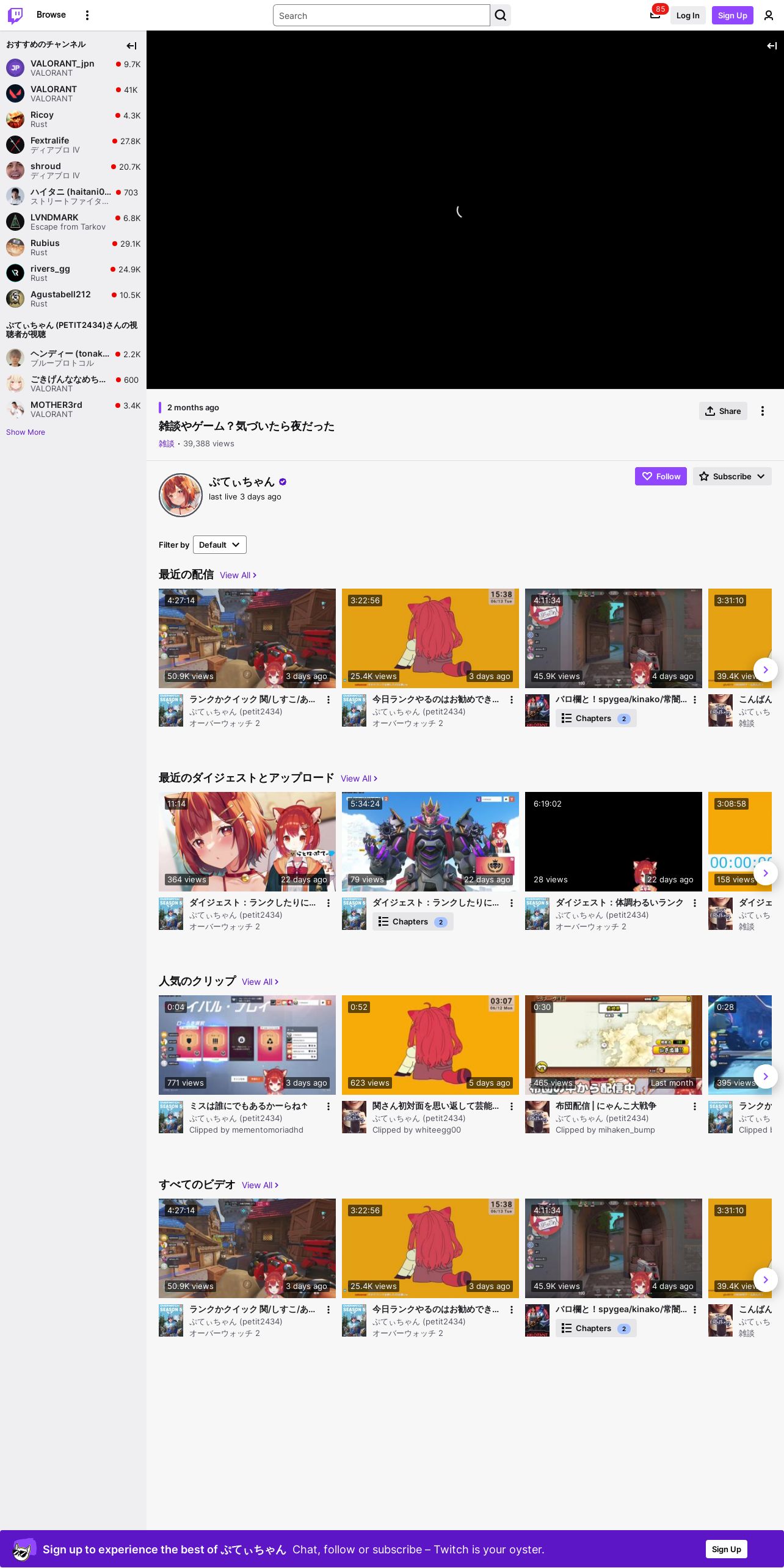Click the video title 雑談やゲーム？気づいたら夜だった
The height and width of the screenshot is (1568, 784).
click(247, 426)
